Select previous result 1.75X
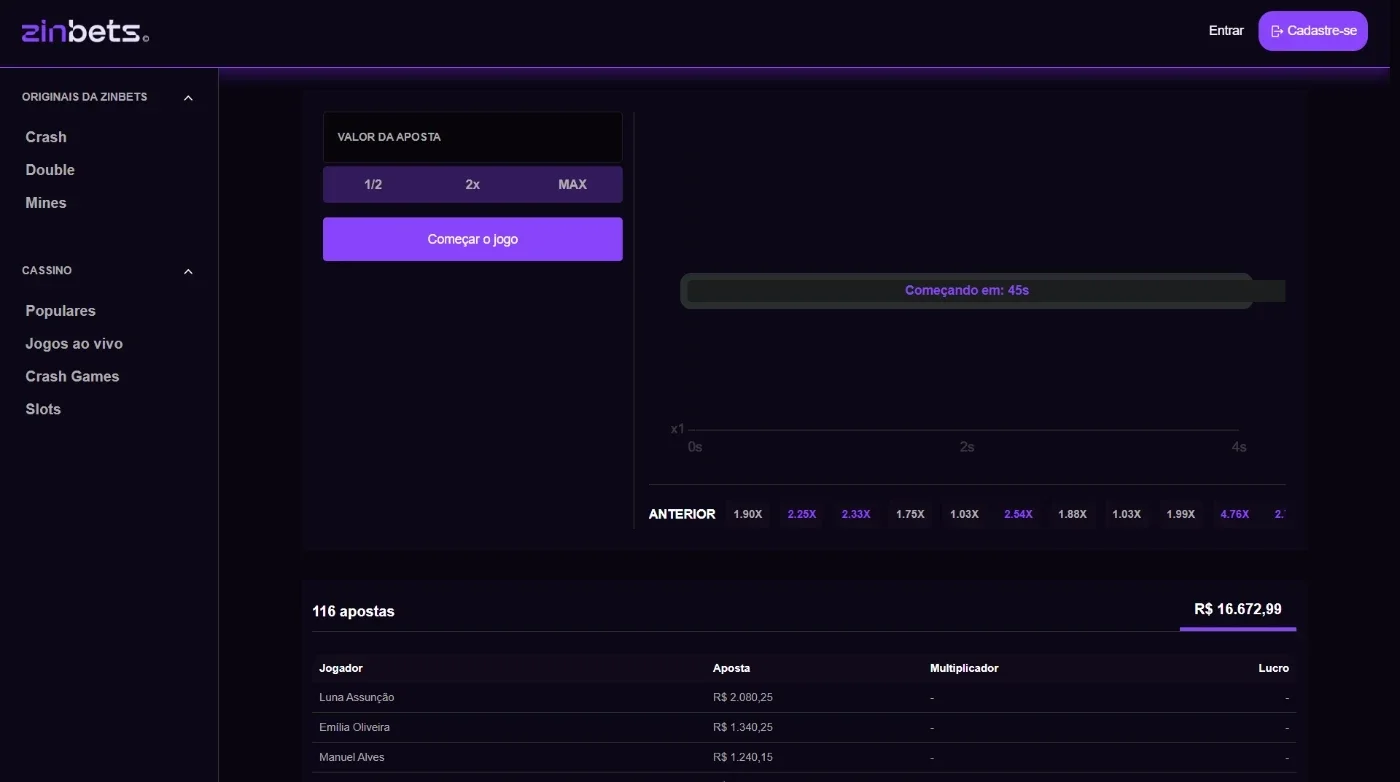The image size is (1400, 782). point(910,514)
